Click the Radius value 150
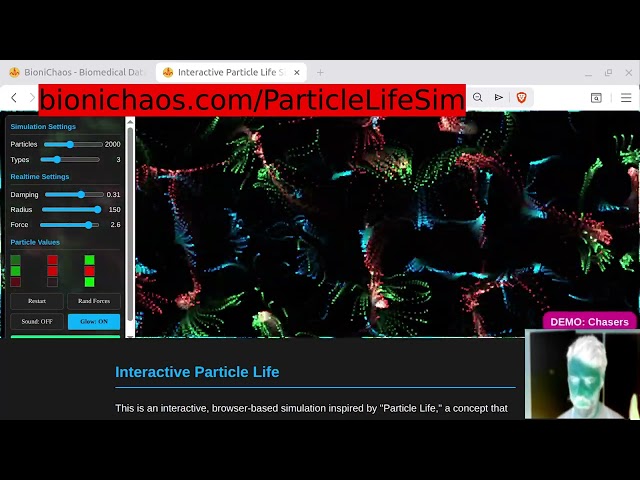This screenshot has width=640, height=480. pos(114,210)
